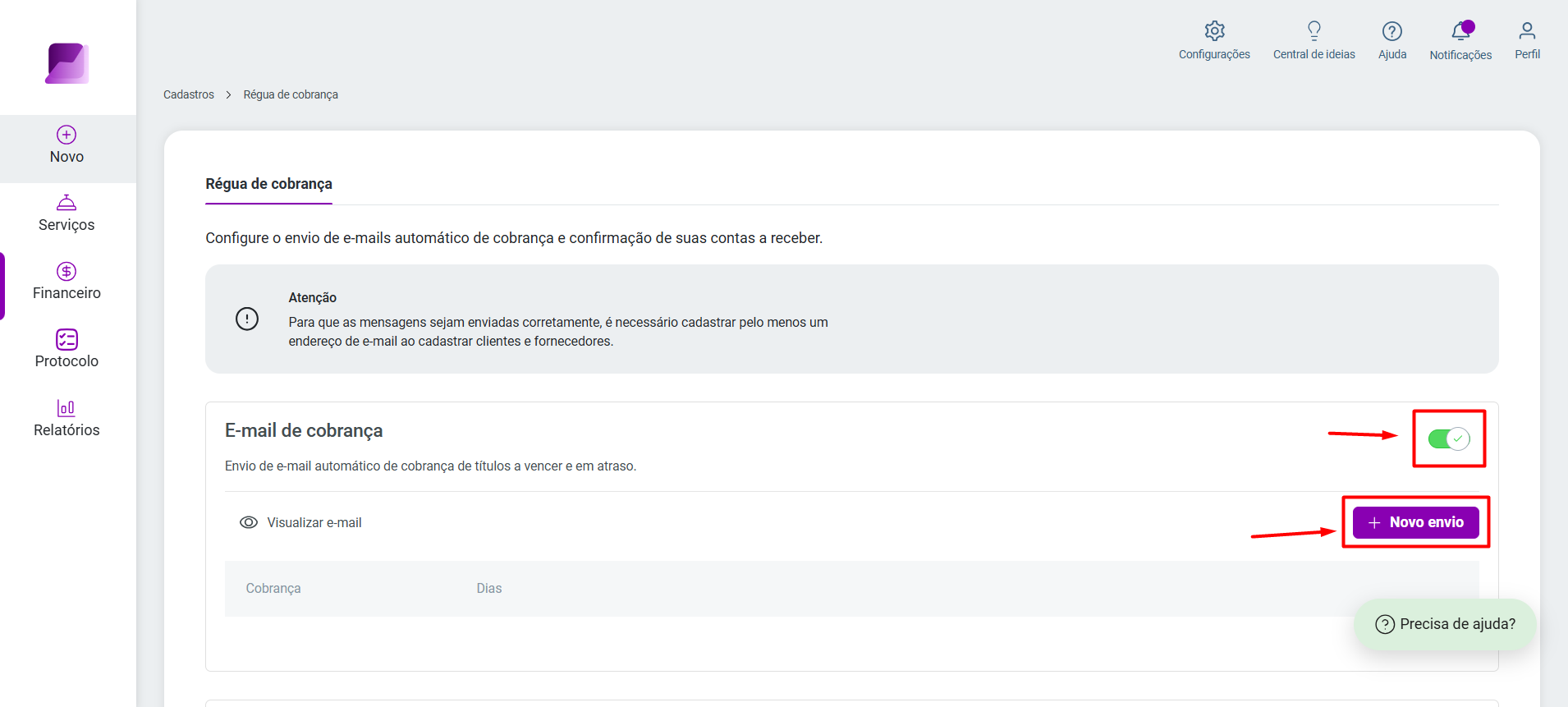This screenshot has height=707, width=1568.
Task: Click Régua de cobrança breadcrumb
Action: point(291,94)
